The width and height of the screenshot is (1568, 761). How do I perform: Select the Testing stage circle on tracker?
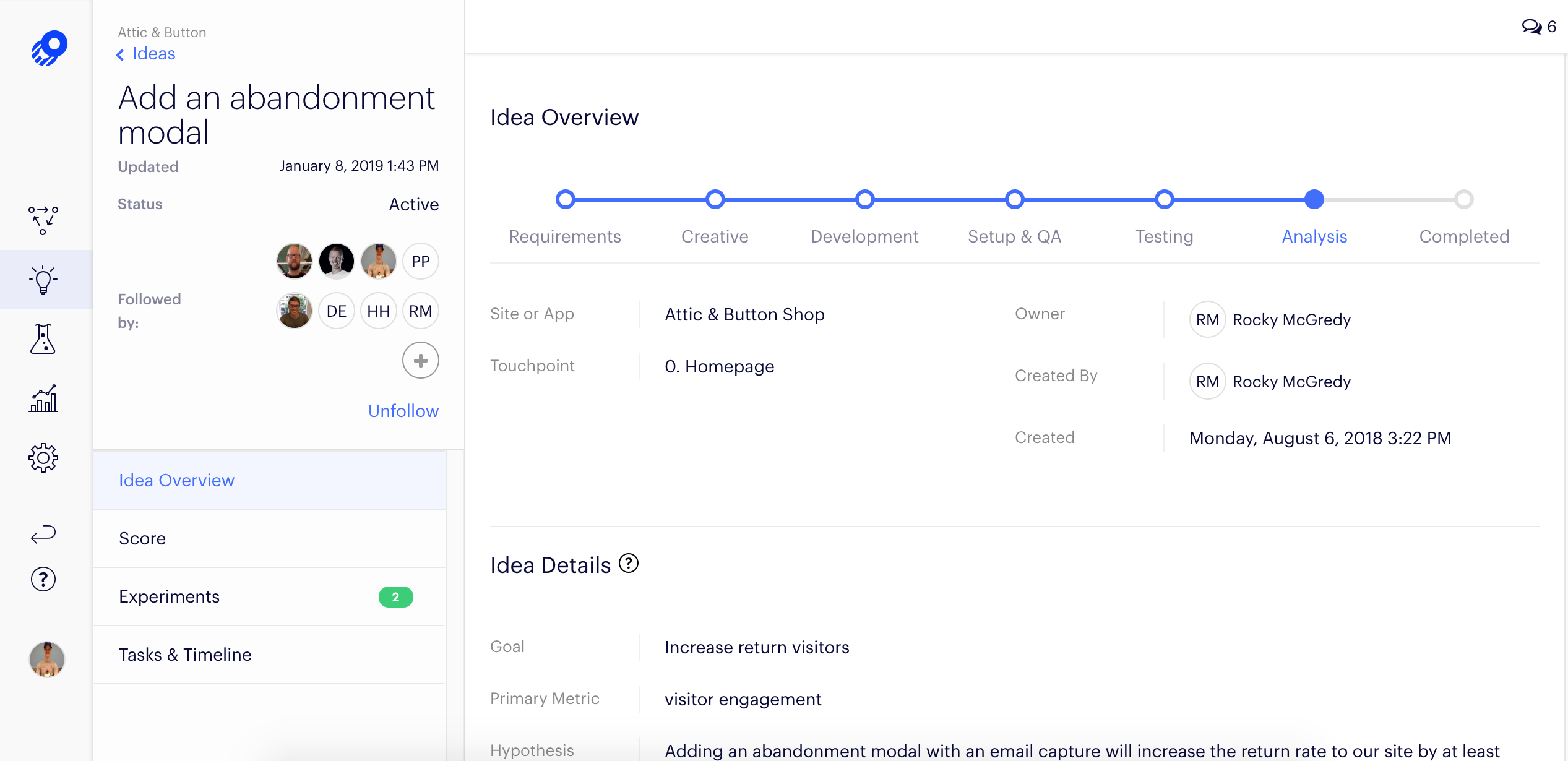point(1164,199)
